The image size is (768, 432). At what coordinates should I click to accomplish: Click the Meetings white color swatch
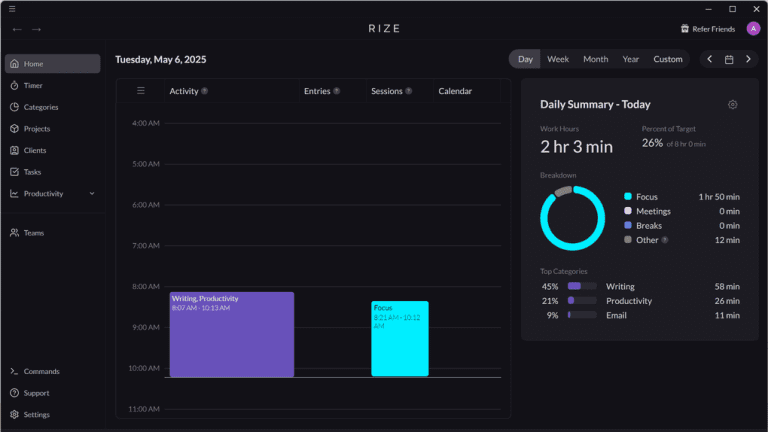pos(627,211)
